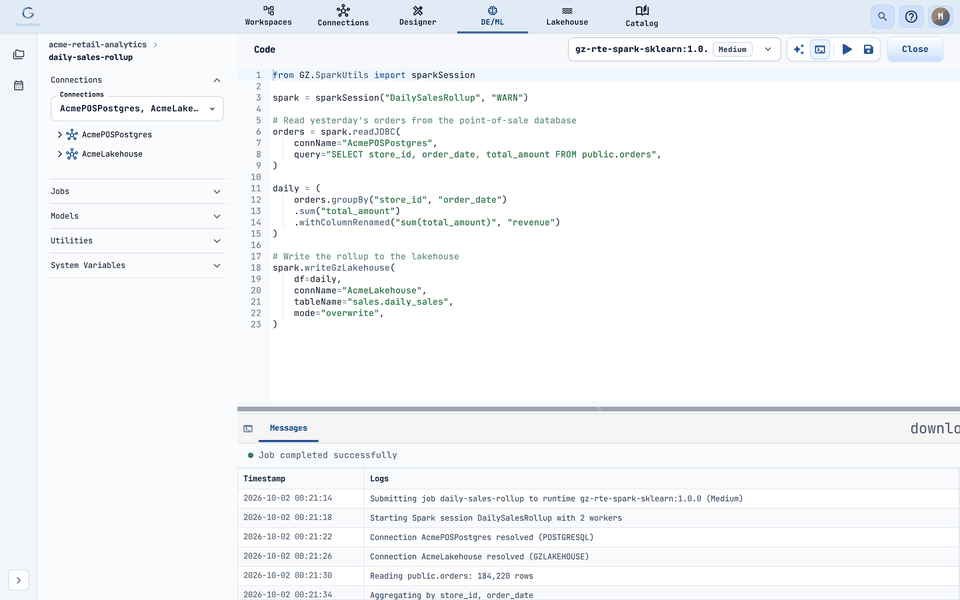Image resolution: width=960 pixels, height=600 pixels.
Task: Click the AI sparkle assistant icon
Action: [x=798, y=50]
